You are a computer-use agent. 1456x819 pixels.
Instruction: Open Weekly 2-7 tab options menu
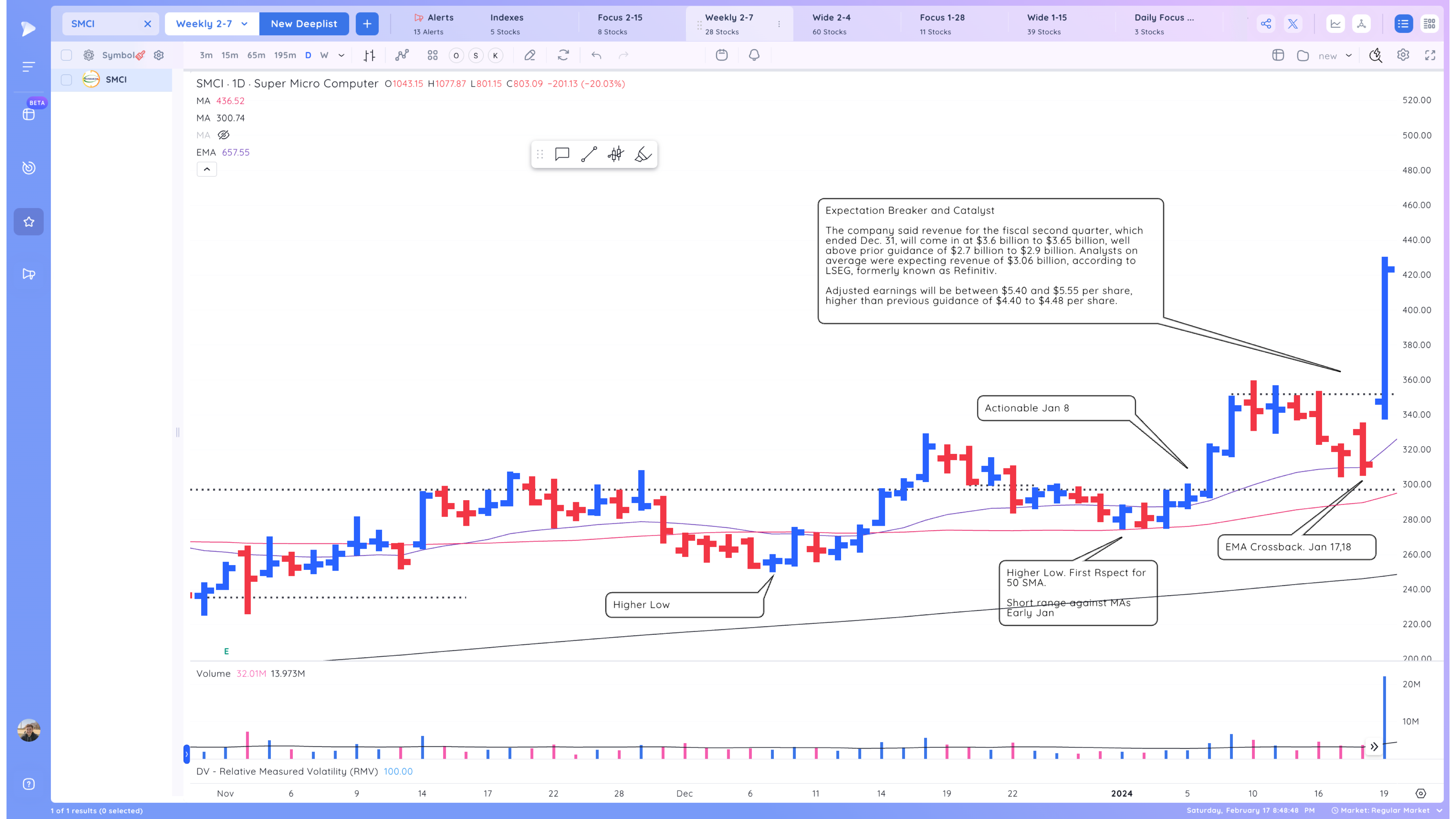tap(779, 24)
